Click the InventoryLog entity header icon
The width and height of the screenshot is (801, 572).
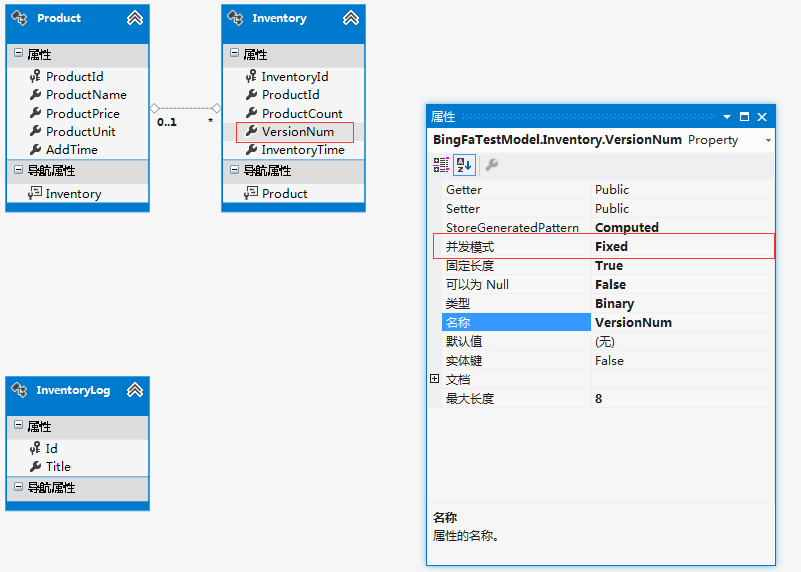(19, 390)
